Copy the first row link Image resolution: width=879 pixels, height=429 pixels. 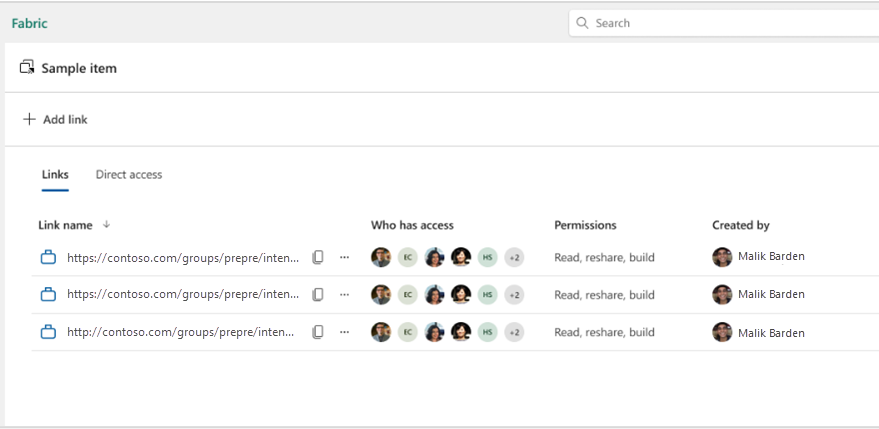(x=318, y=257)
